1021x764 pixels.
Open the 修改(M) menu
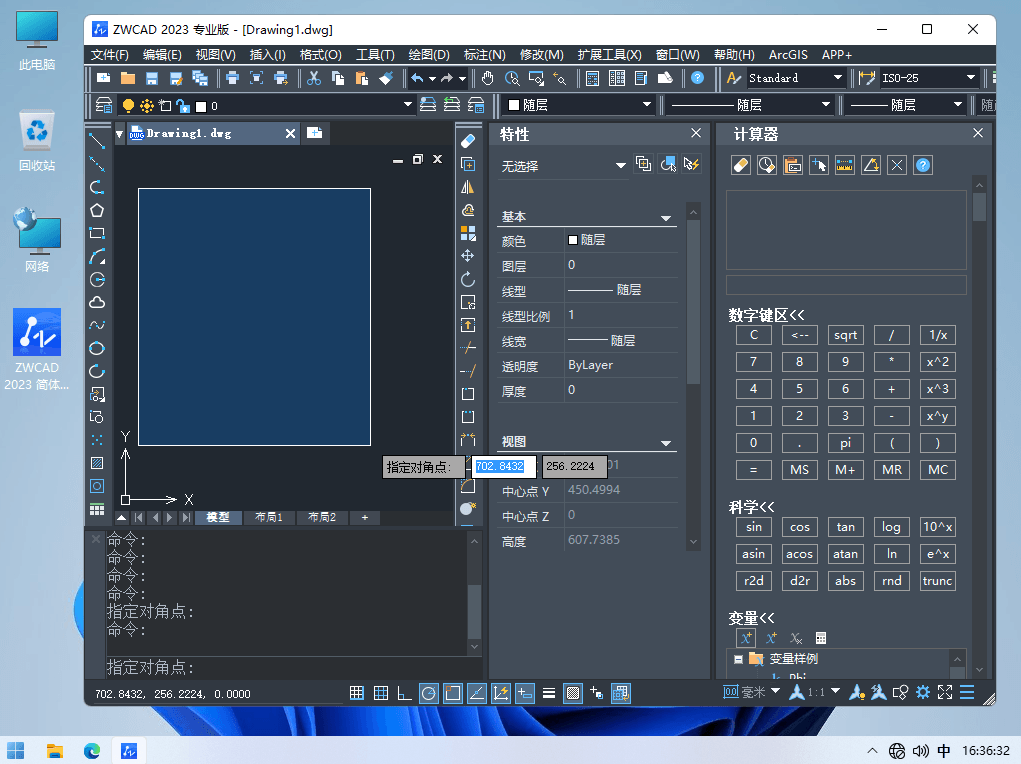pos(541,55)
